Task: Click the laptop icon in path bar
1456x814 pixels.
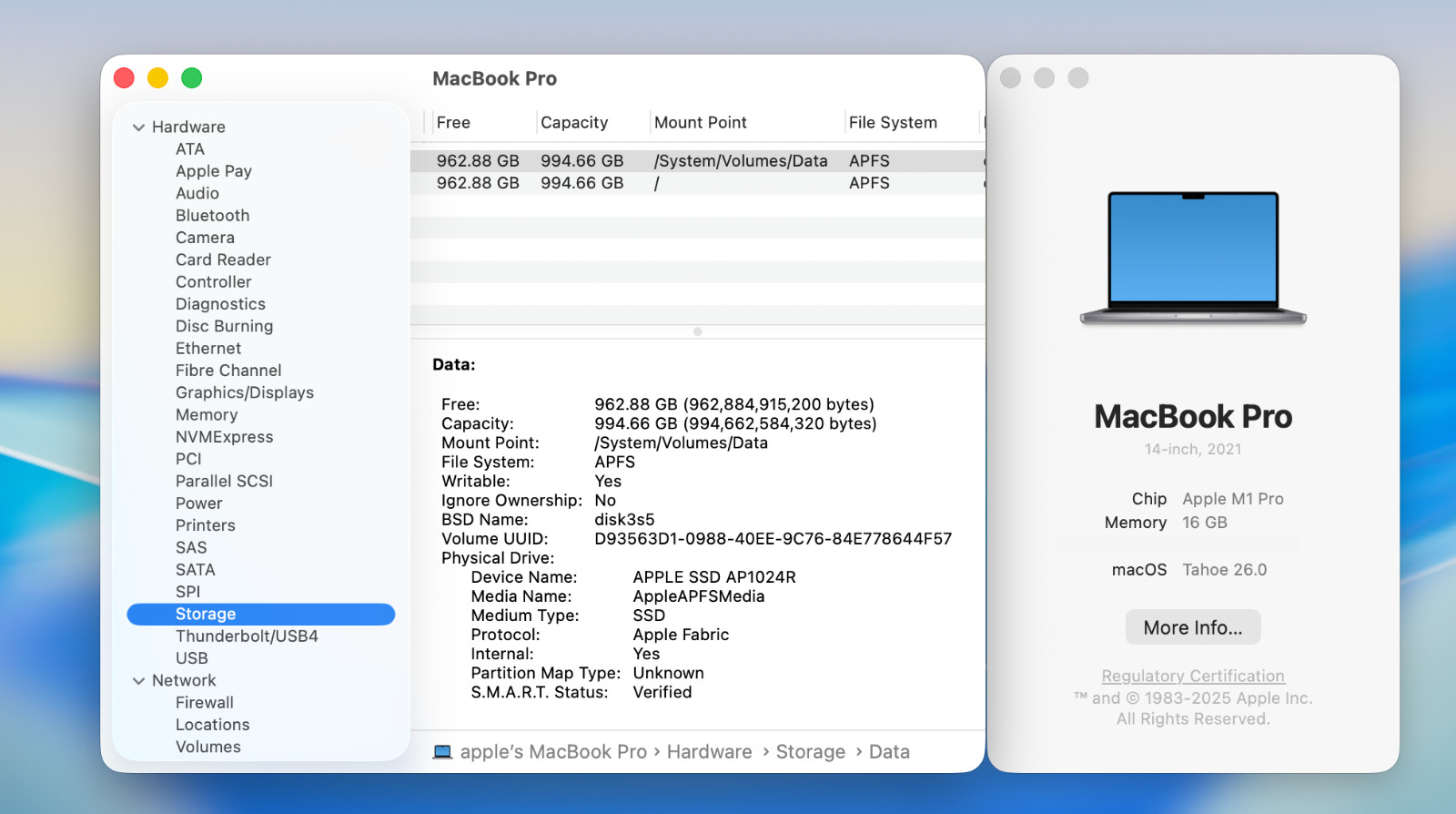Action: (x=442, y=752)
